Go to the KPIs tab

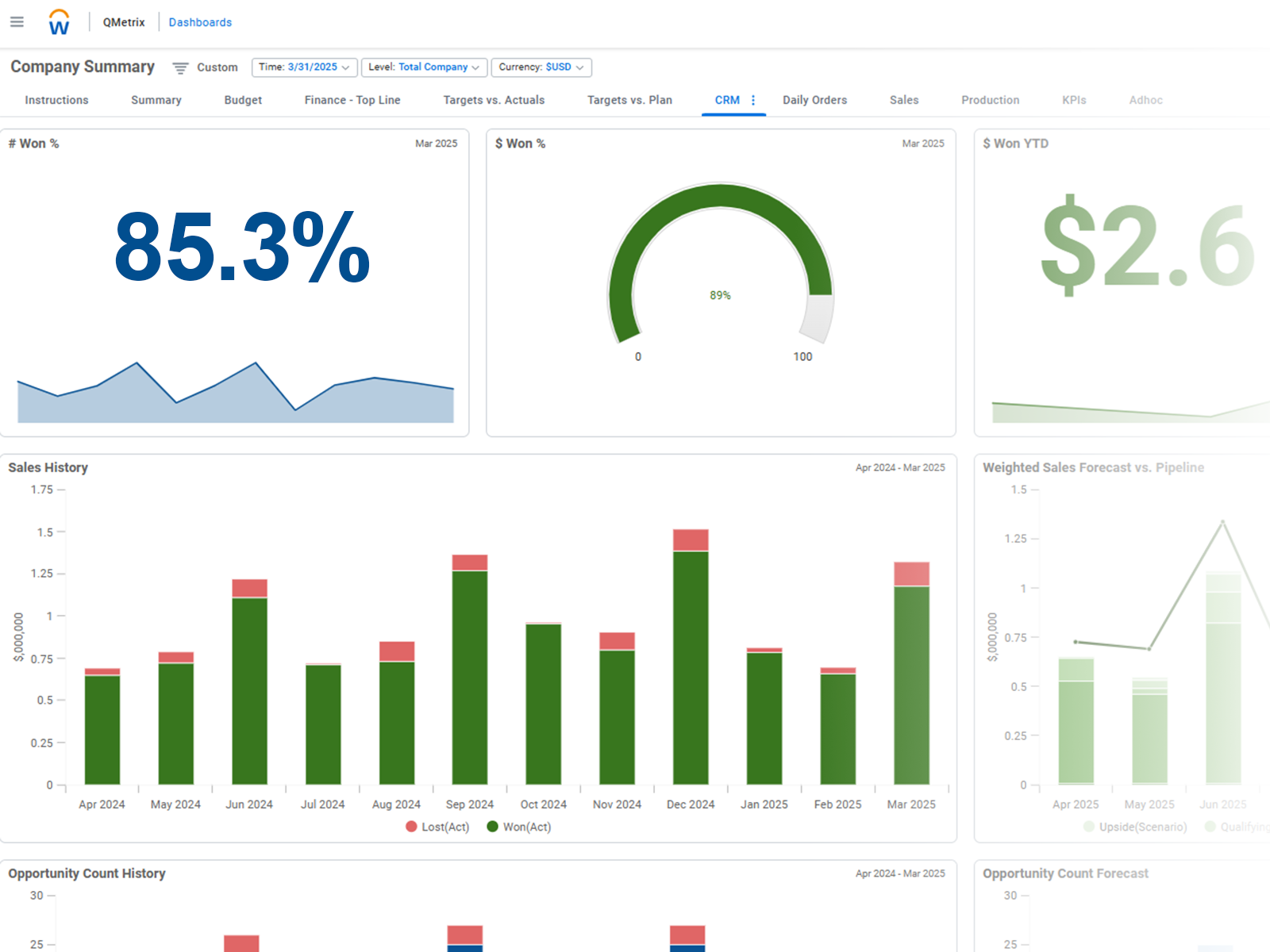coord(1074,100)
